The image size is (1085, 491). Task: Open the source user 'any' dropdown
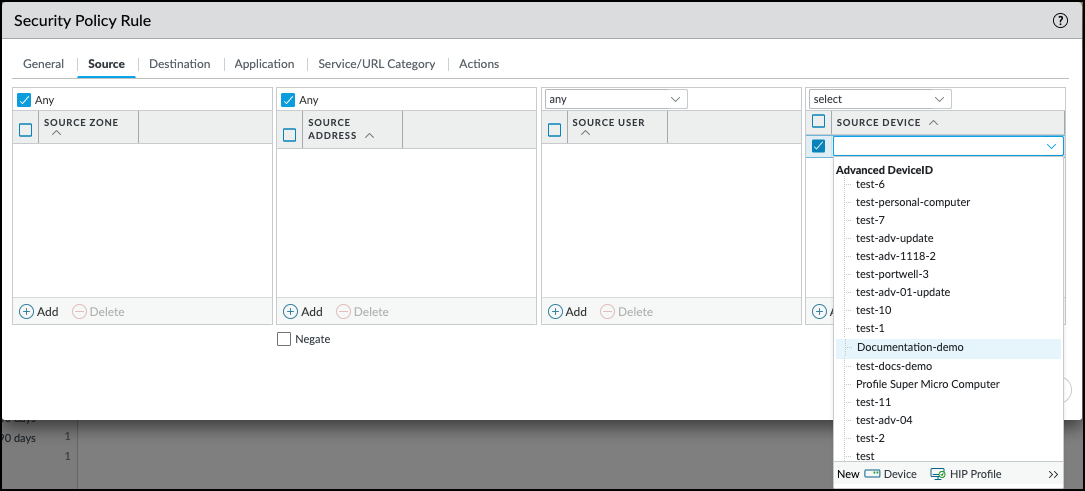[615, 99]
